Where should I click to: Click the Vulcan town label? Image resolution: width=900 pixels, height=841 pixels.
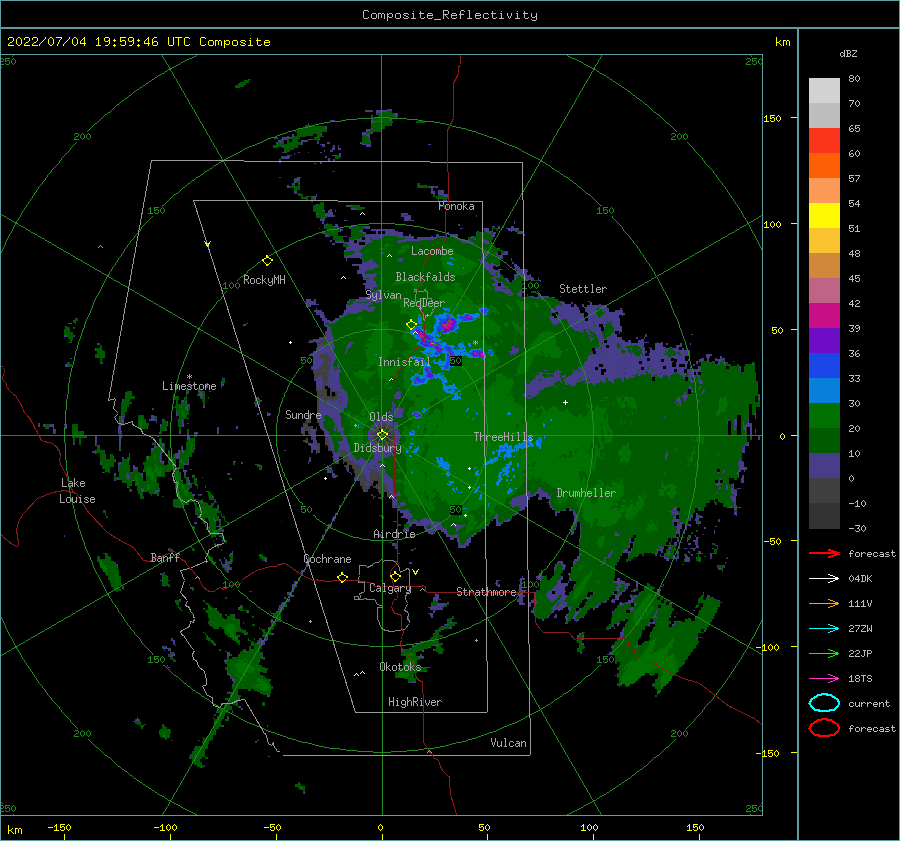point(508,742)
